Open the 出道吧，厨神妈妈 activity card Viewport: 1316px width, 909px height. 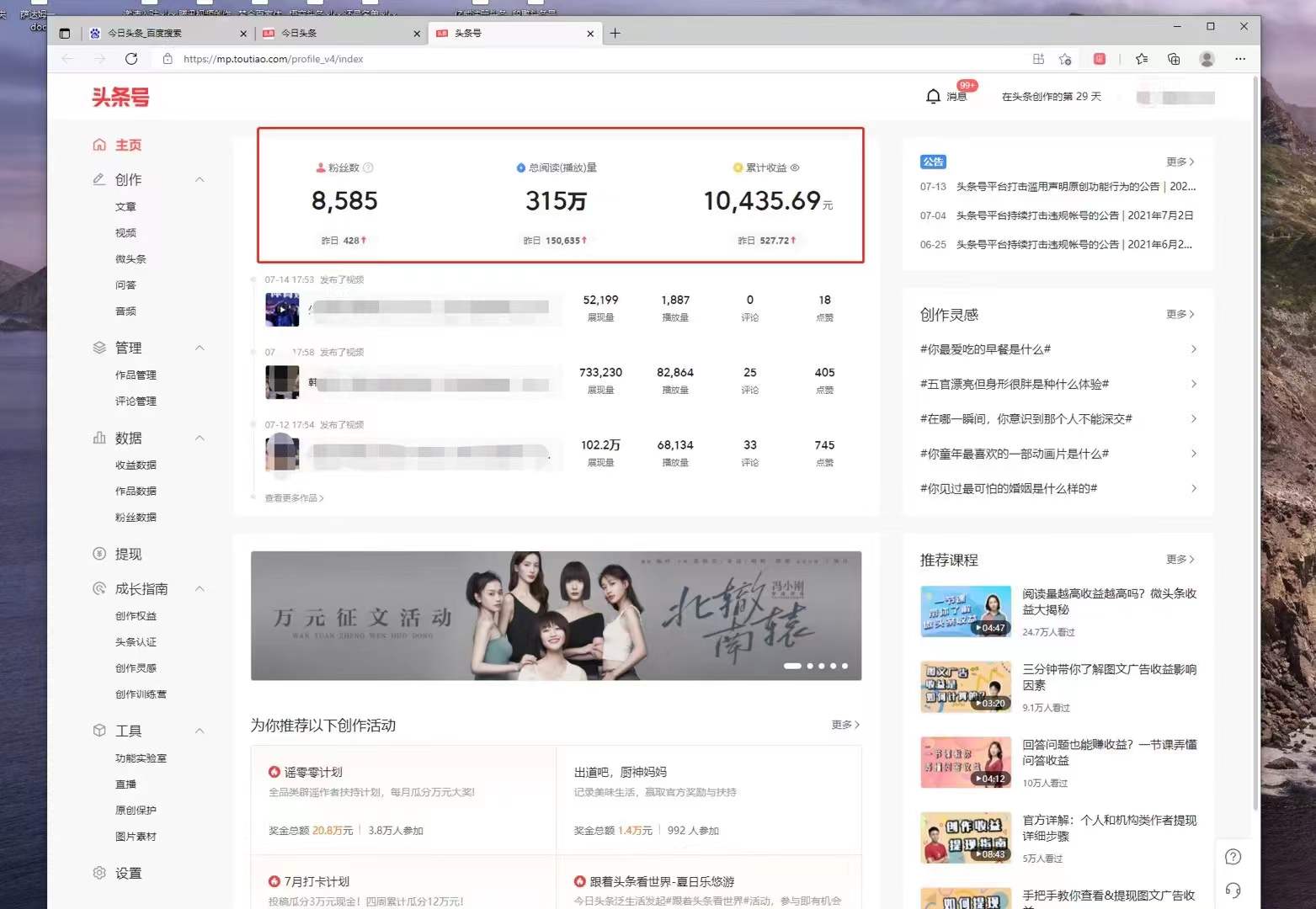click(x=709, y=800)
